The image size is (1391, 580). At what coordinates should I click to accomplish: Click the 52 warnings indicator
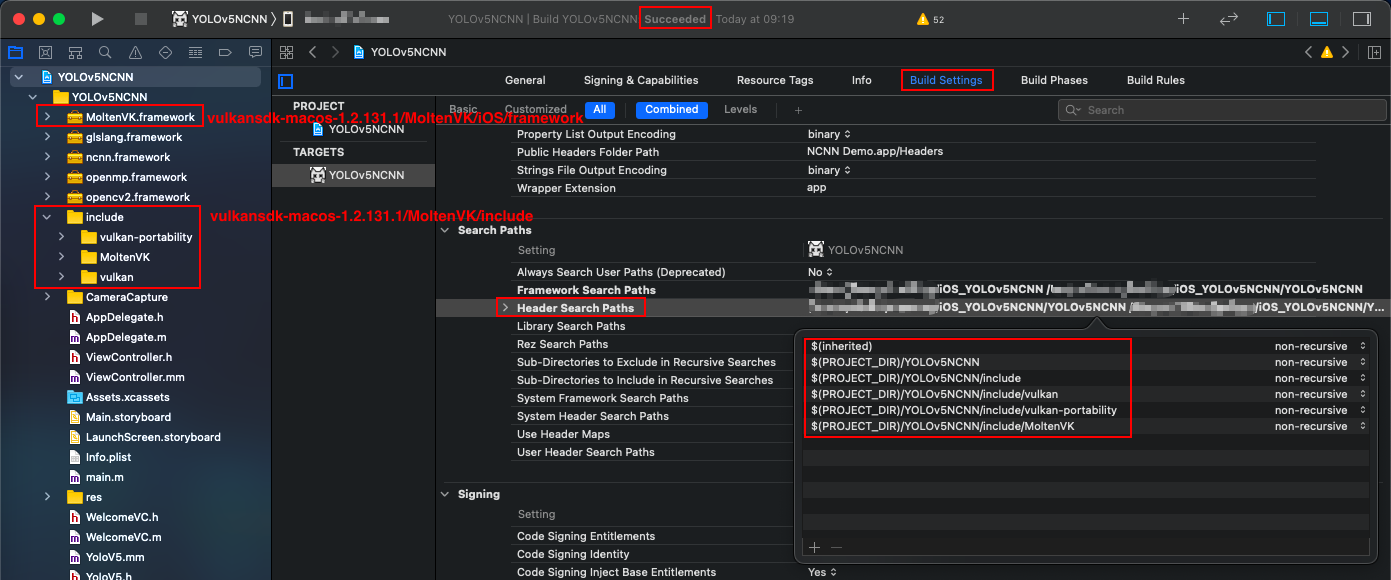[x=930, y=19]
